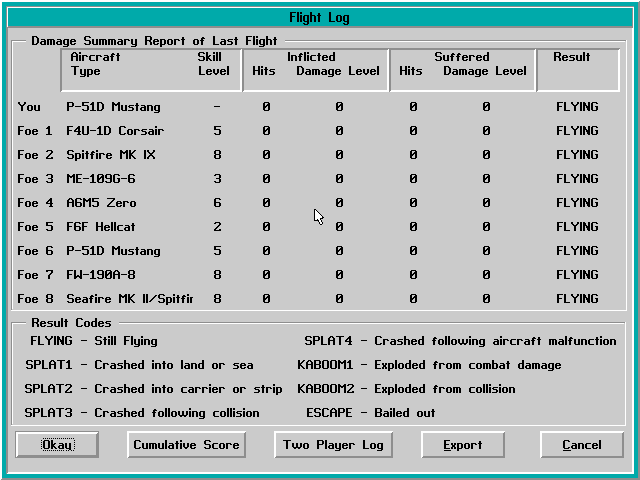This screenshot has width=640, height=480.
Task: Click 'KABOOM2 - Exploded from collision'
Action: 406,389
